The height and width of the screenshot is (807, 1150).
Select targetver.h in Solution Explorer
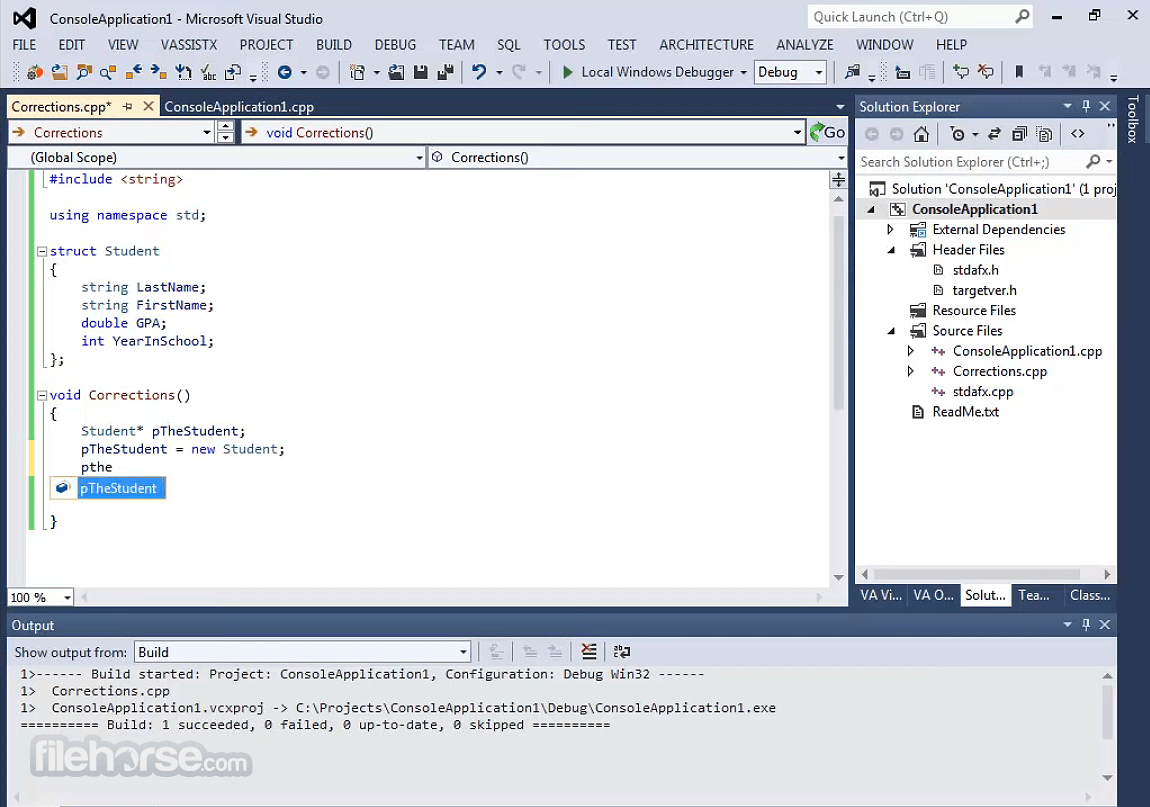pos(984,291)
